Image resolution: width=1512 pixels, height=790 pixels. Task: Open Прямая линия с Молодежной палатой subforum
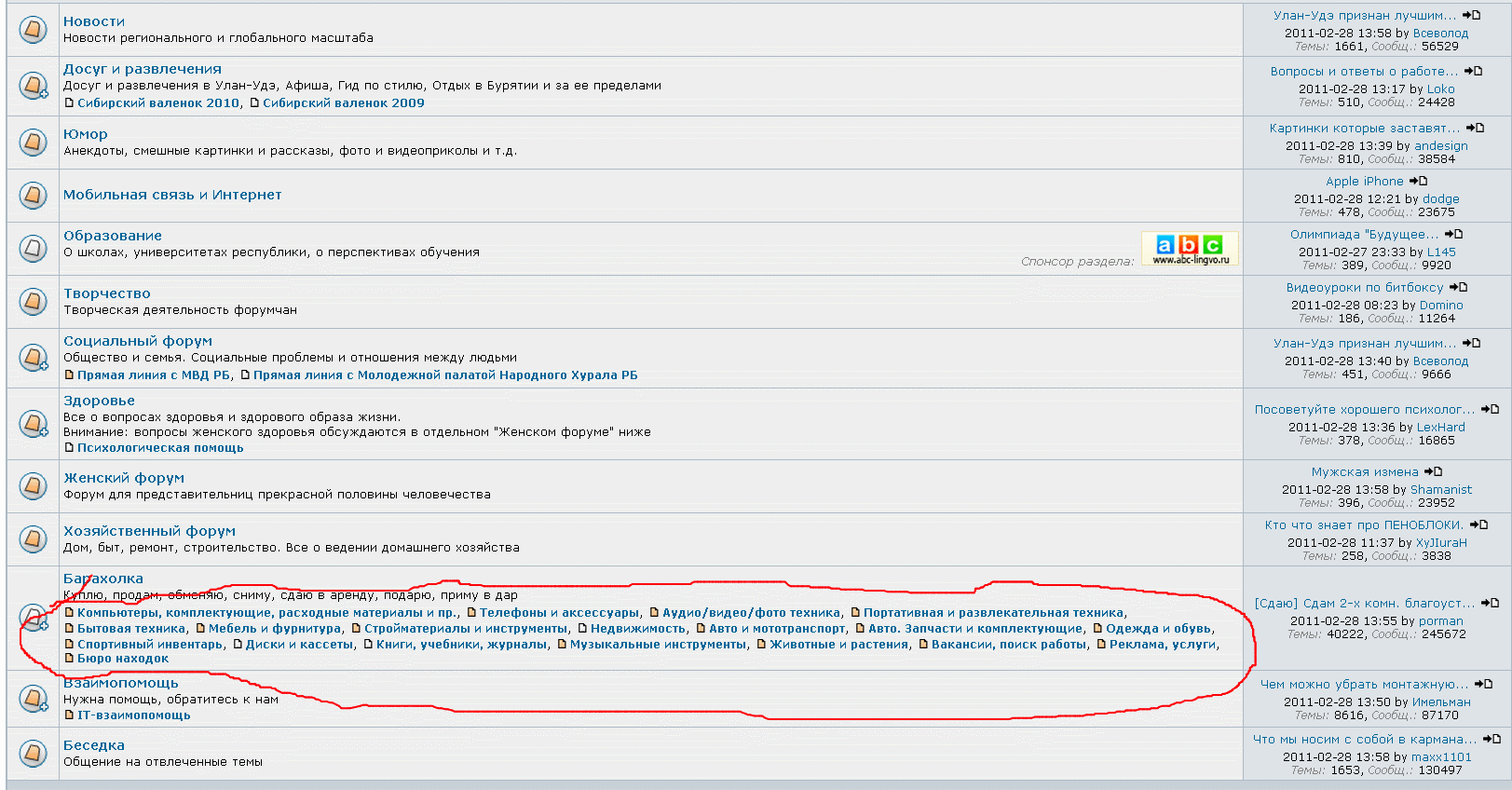point(445,375)
